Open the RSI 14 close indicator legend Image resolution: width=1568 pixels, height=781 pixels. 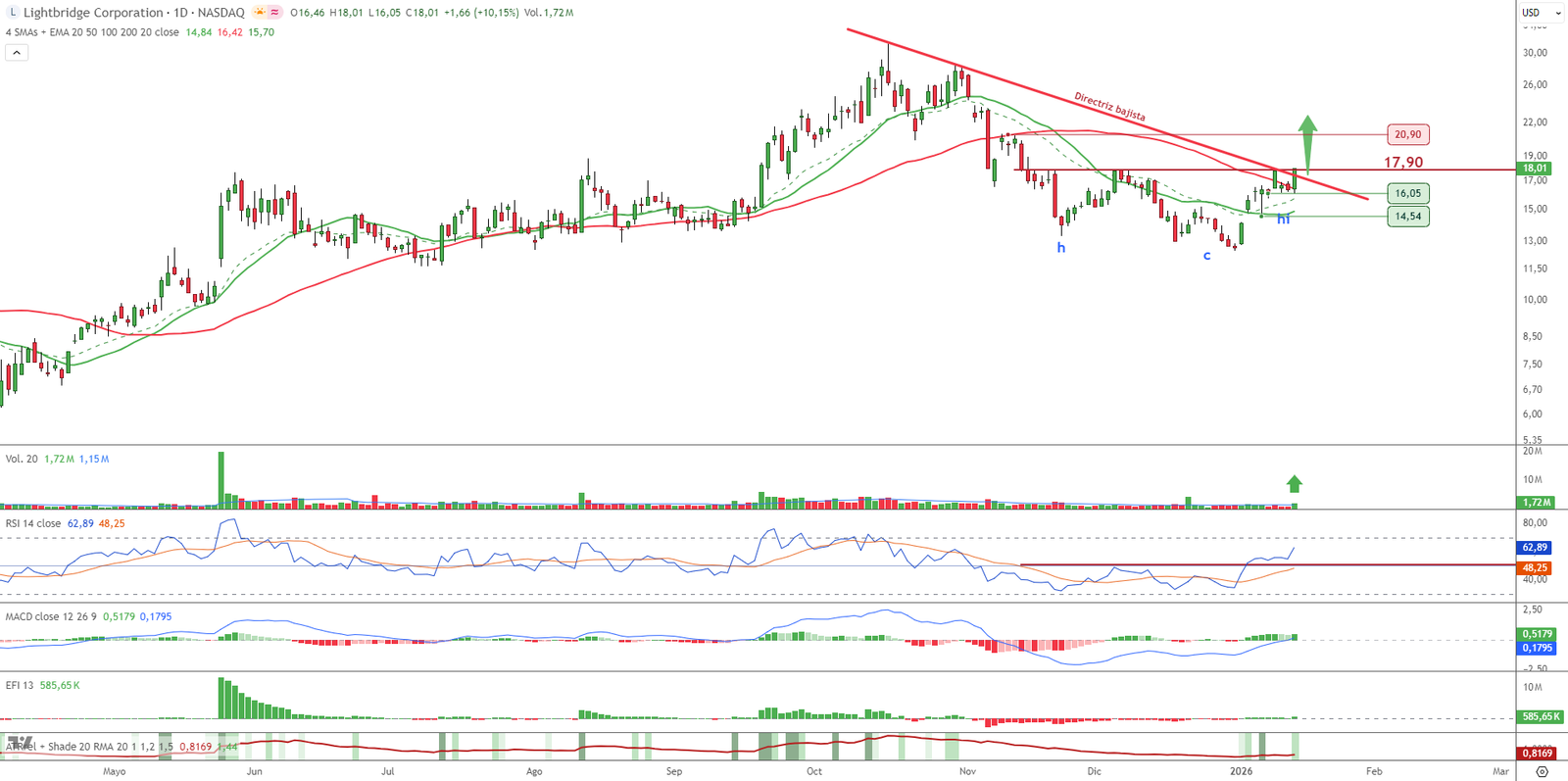coord(33,523)
